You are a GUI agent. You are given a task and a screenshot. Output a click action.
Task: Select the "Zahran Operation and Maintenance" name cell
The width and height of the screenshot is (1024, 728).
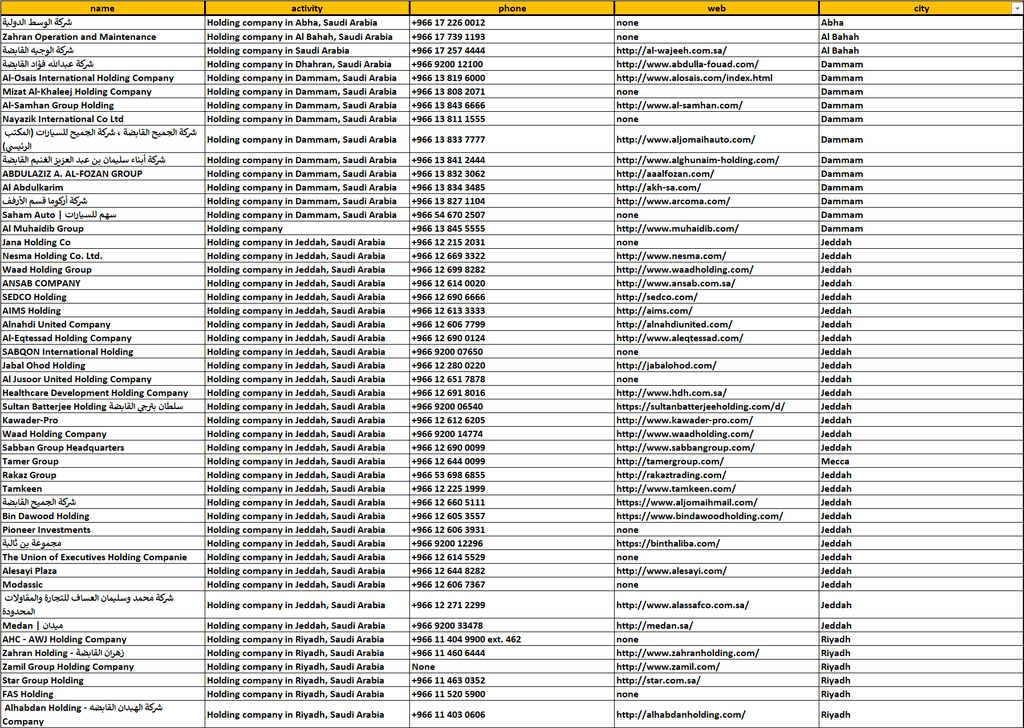103,37
